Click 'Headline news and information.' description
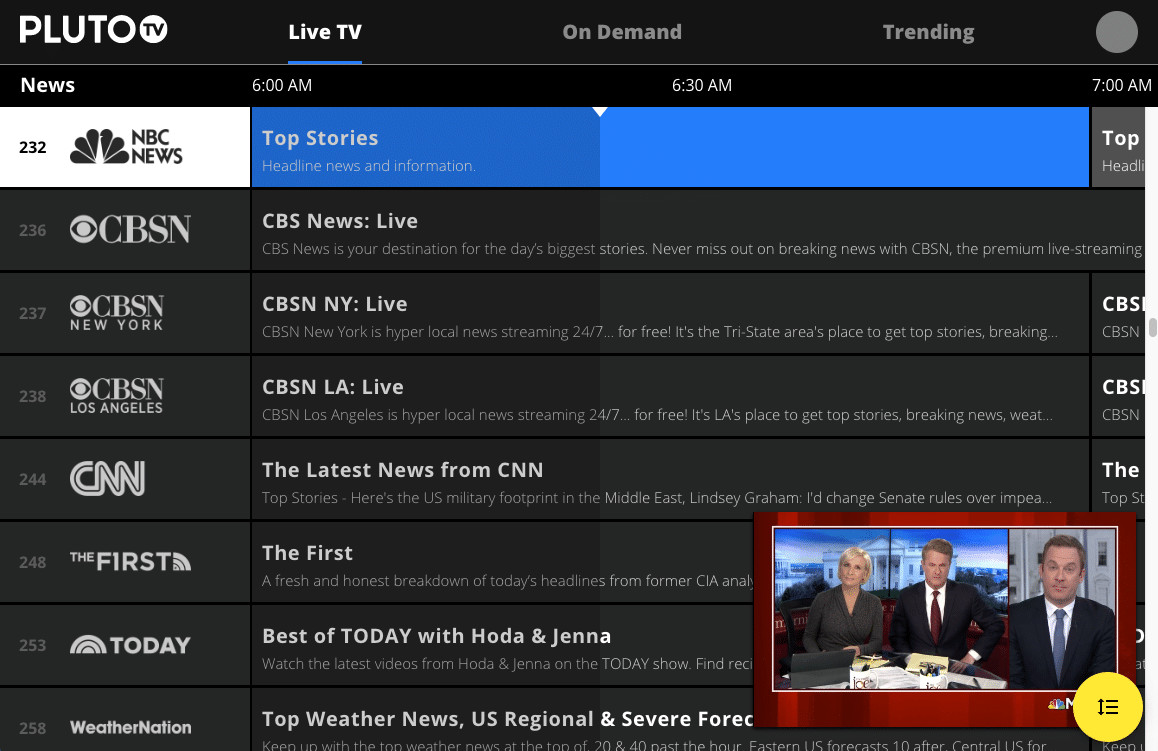 pos(369,165)
